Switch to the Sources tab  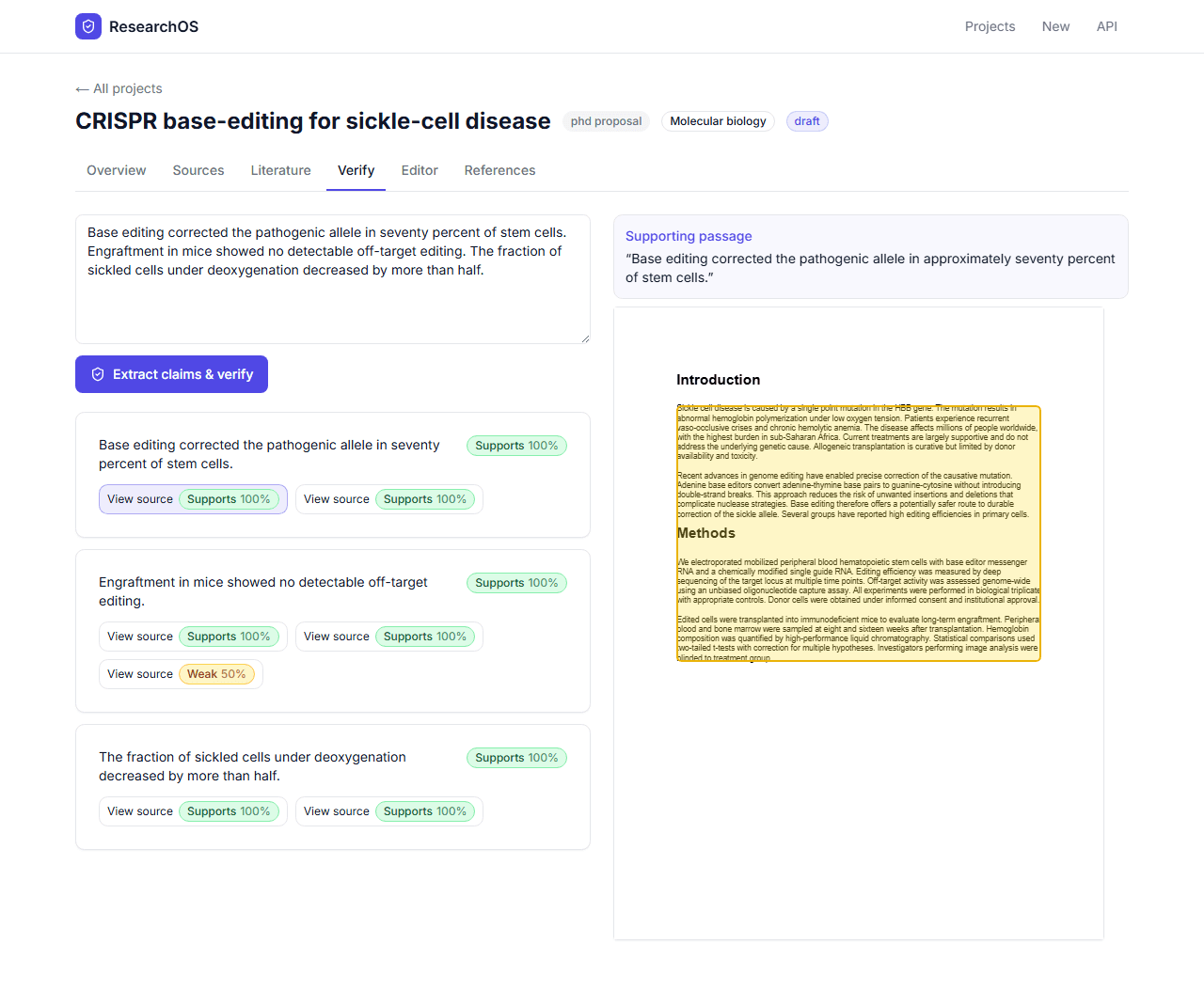coord(198,170)
